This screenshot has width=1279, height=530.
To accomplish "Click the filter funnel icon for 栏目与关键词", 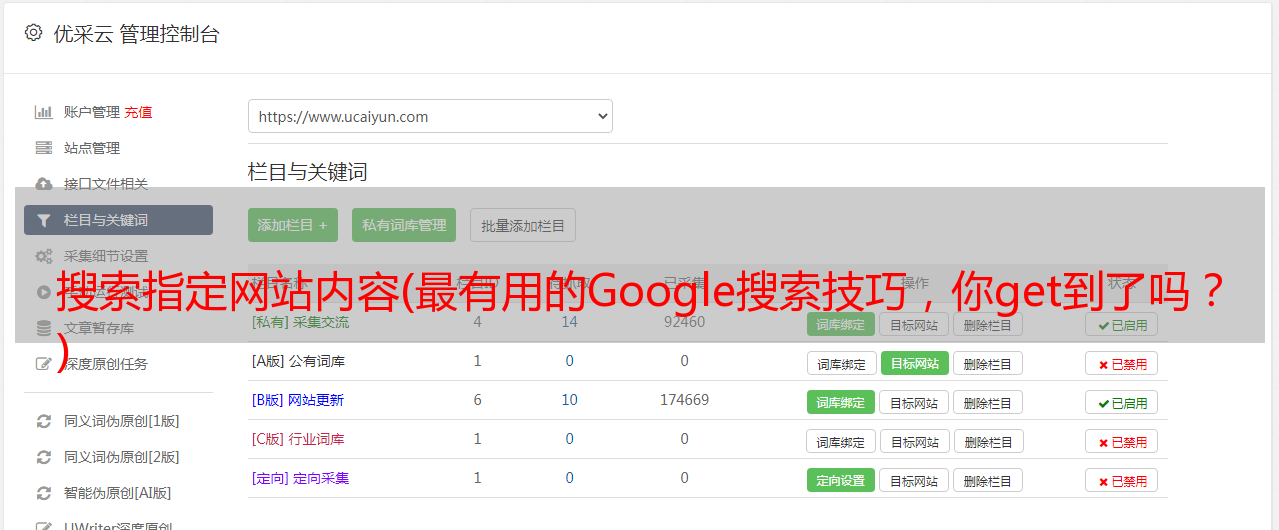I will tap(44, 220).
